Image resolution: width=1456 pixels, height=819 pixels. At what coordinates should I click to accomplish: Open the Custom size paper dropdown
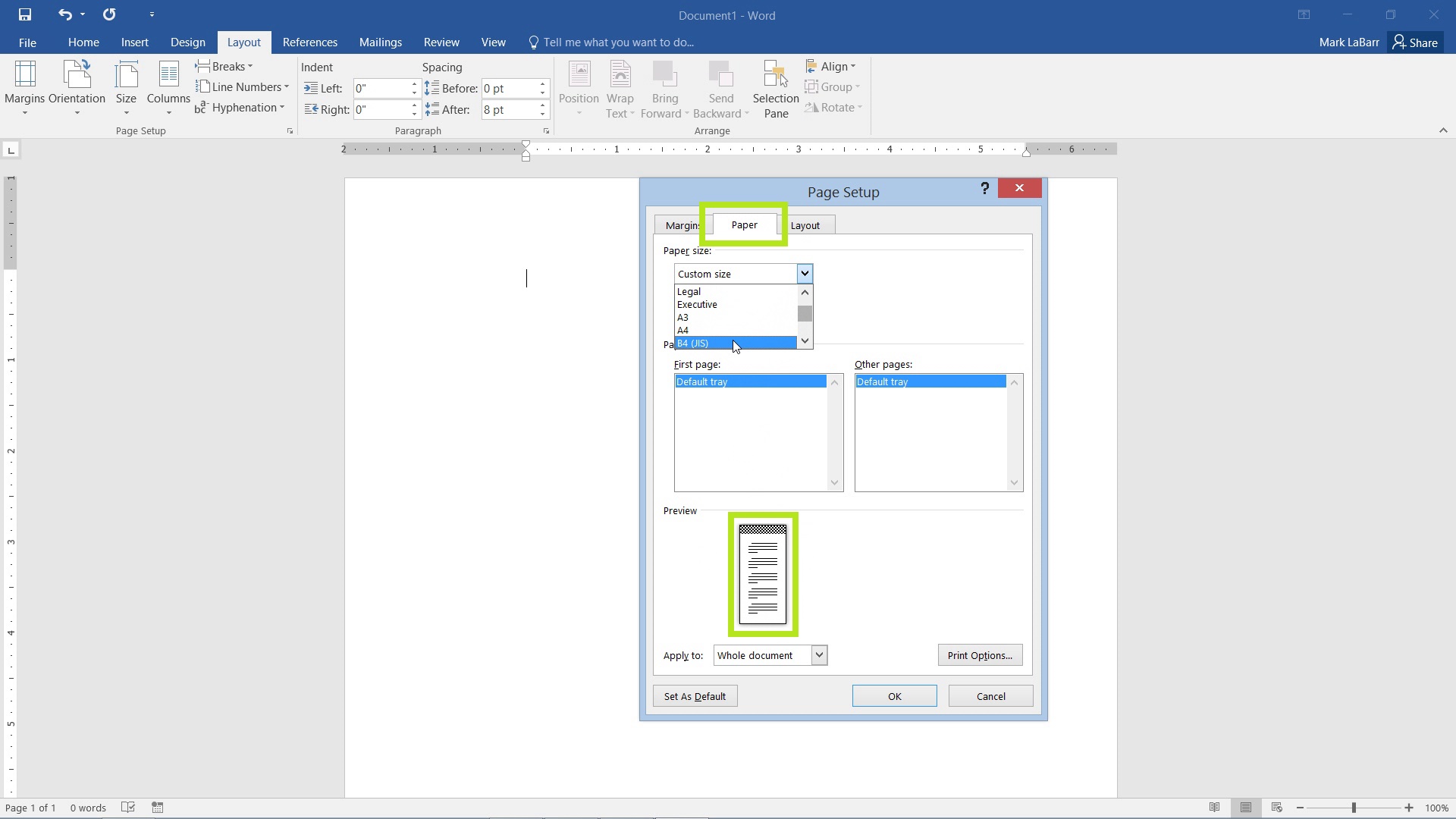coord(804,273)
